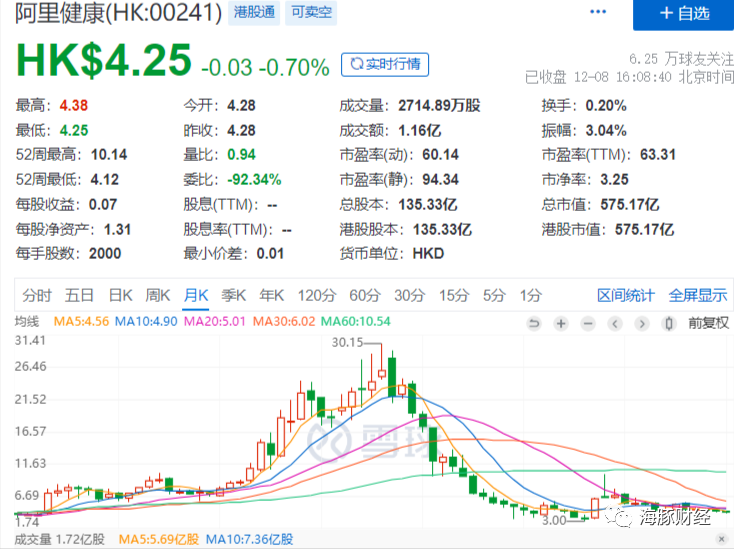Viewport: 734px width, 549px height.
Task: Click the 均线 moving average label
Action: tap(27, 322)
